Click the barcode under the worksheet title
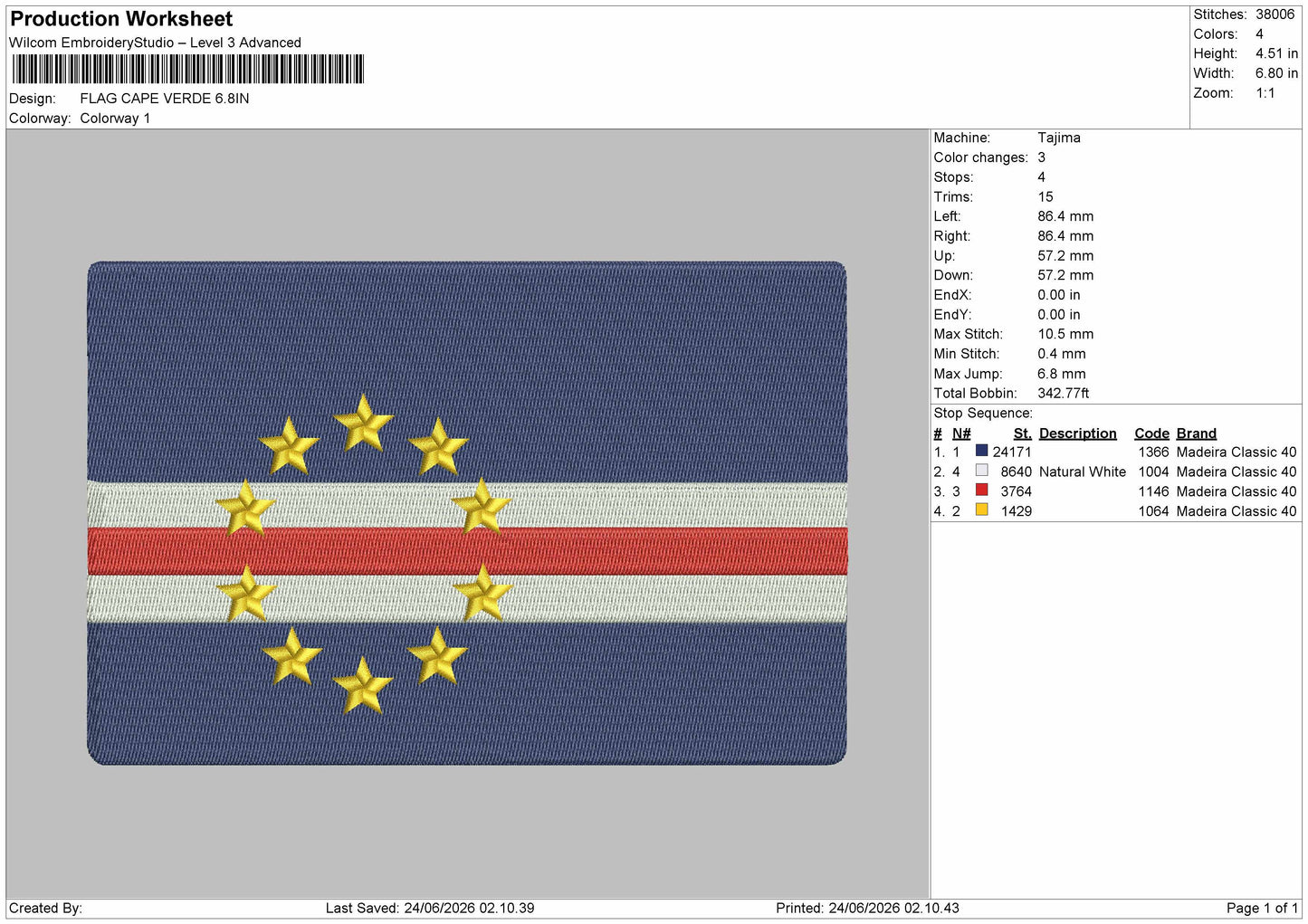This screenshot has height=924, width=1308. click(x=188, y=69)
